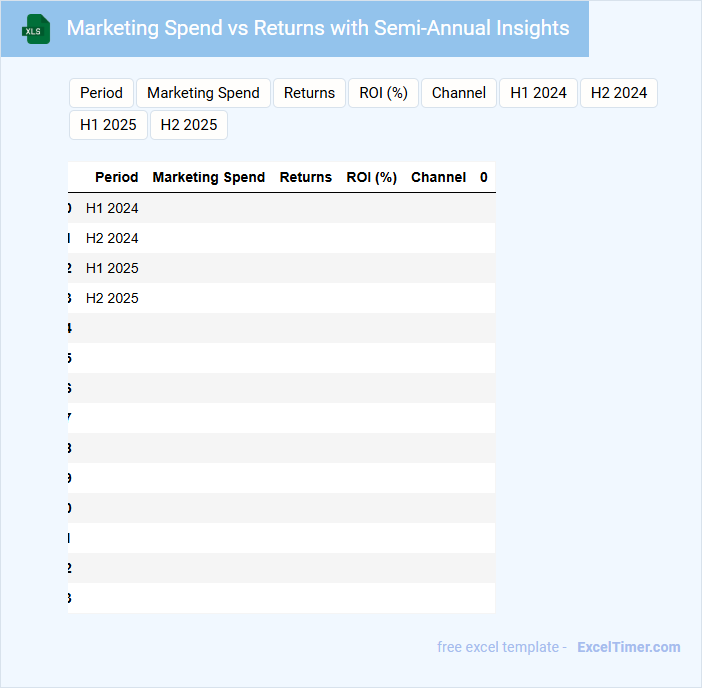The height and width of the screenshot is (688, 702).
Task: Select the H2 2024 table cell
Action: (x=112, y=238)
